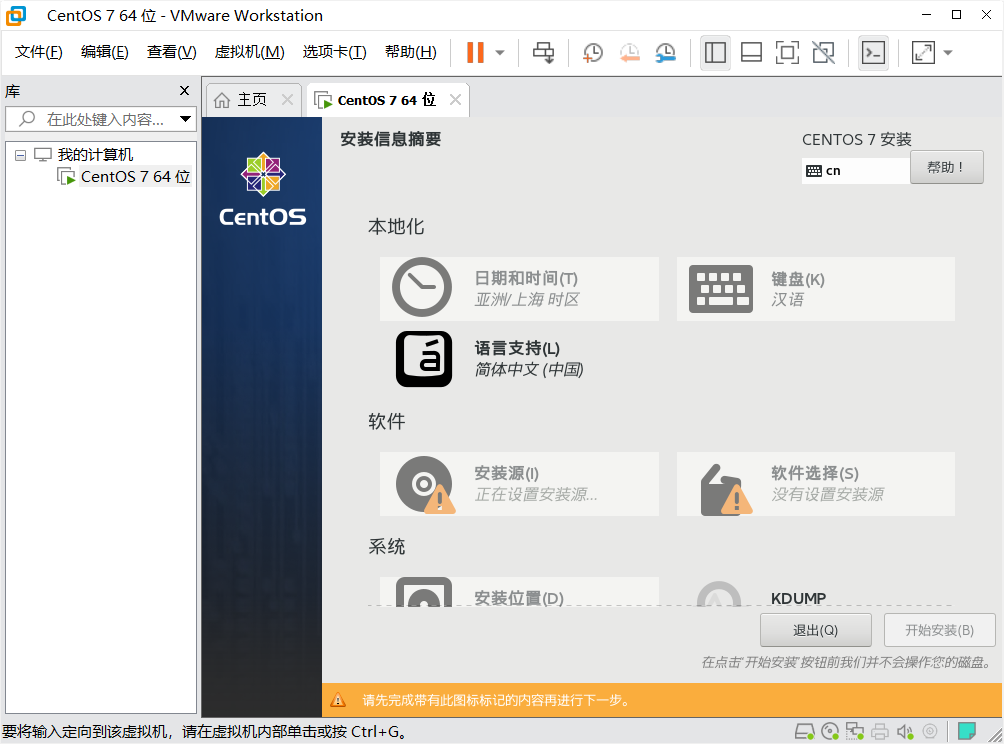This screenshot has height=744, width=1004.
Task: Click the network adapter status bar icon
Action: click(x=855, y=731)
